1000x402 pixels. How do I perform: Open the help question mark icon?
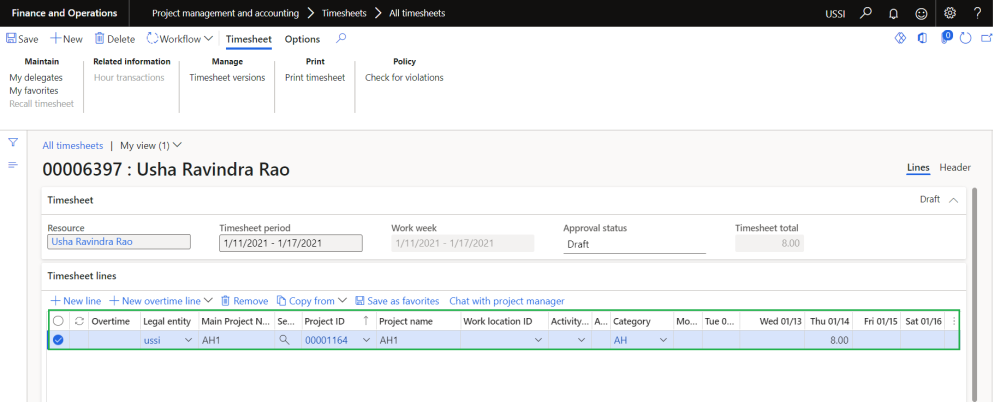(x=978, y=13)
